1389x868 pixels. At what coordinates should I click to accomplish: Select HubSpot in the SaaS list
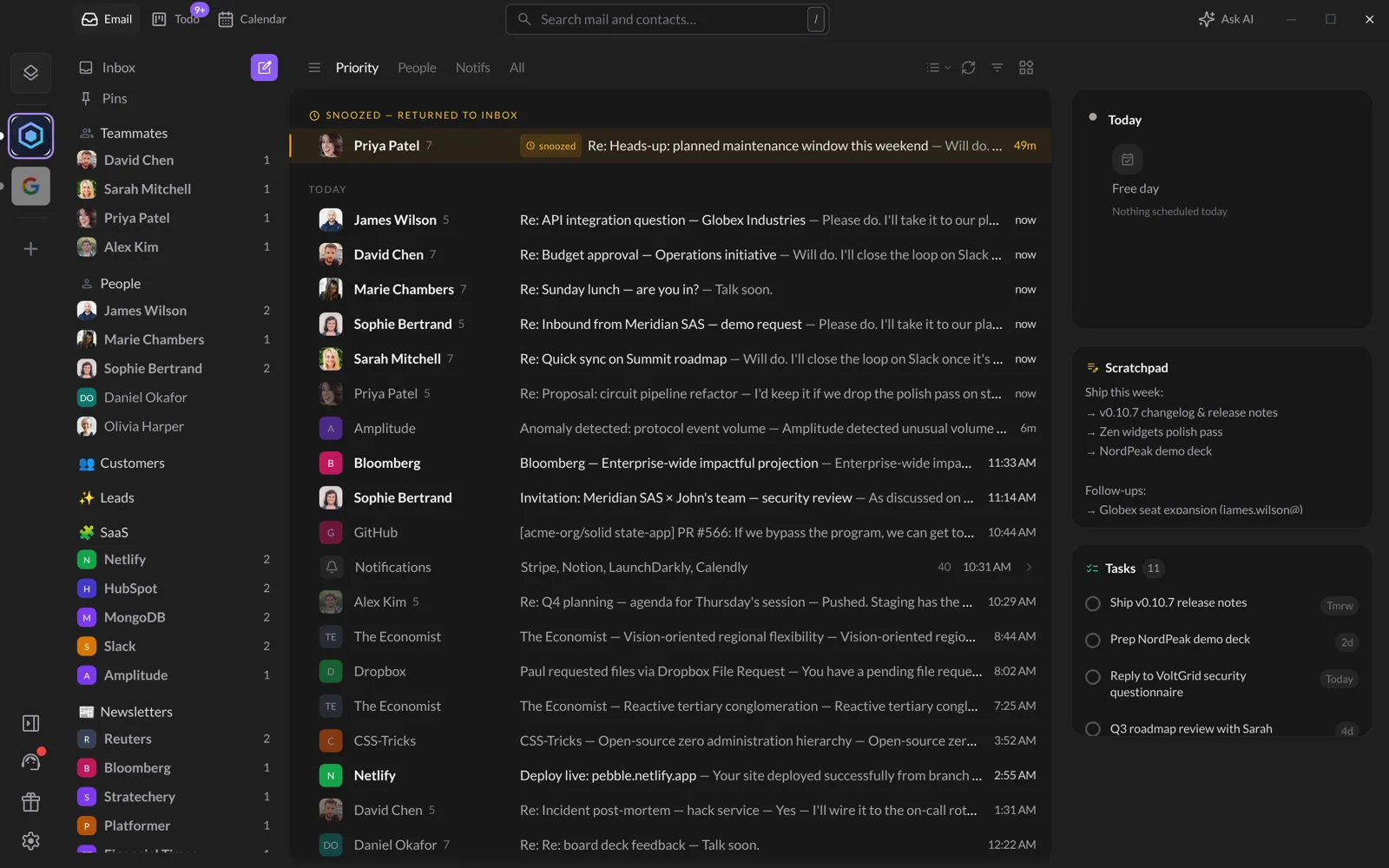pos(174,589)
